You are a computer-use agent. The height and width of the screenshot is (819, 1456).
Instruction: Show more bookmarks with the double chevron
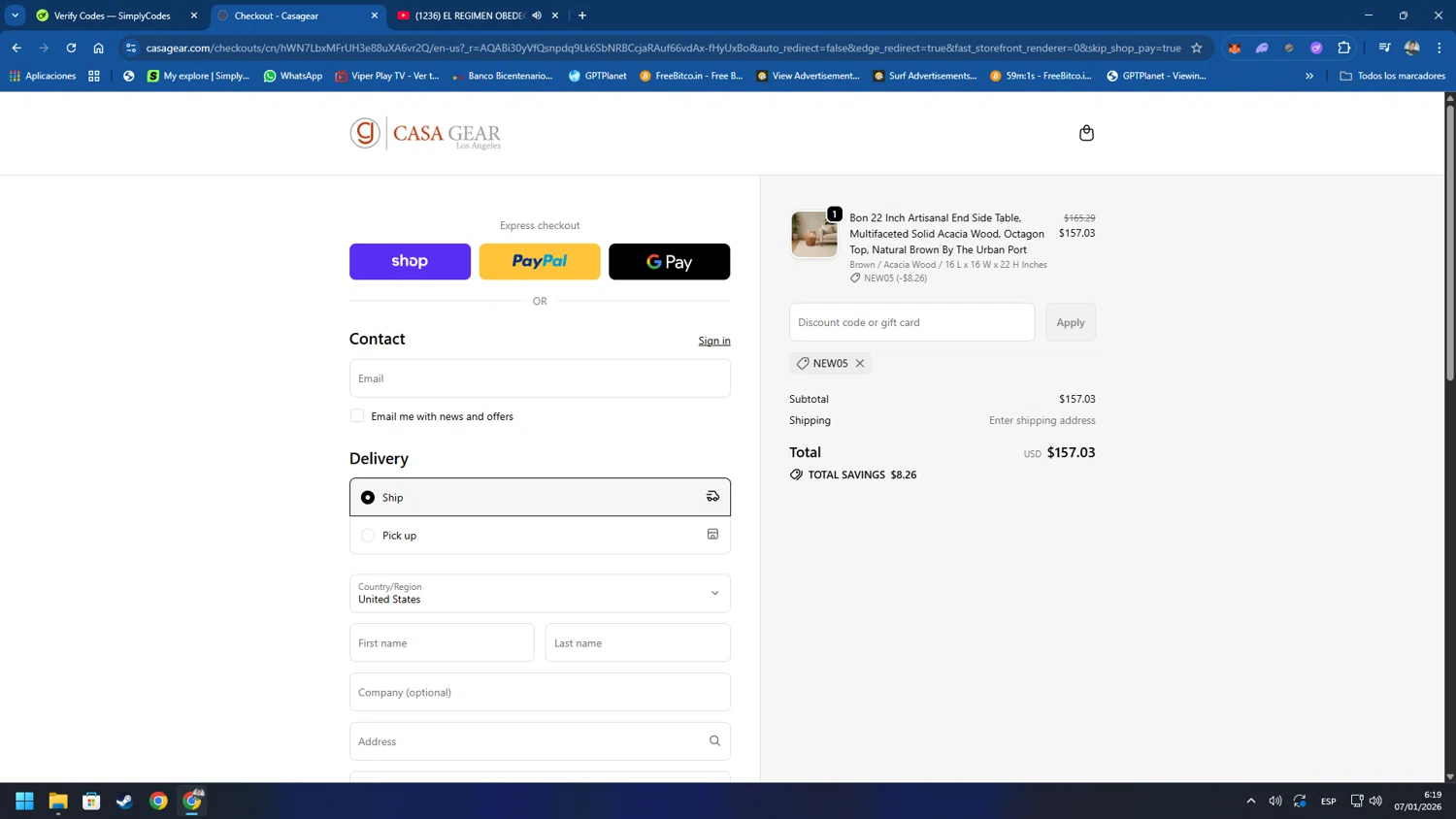(x=1309, y=76)
